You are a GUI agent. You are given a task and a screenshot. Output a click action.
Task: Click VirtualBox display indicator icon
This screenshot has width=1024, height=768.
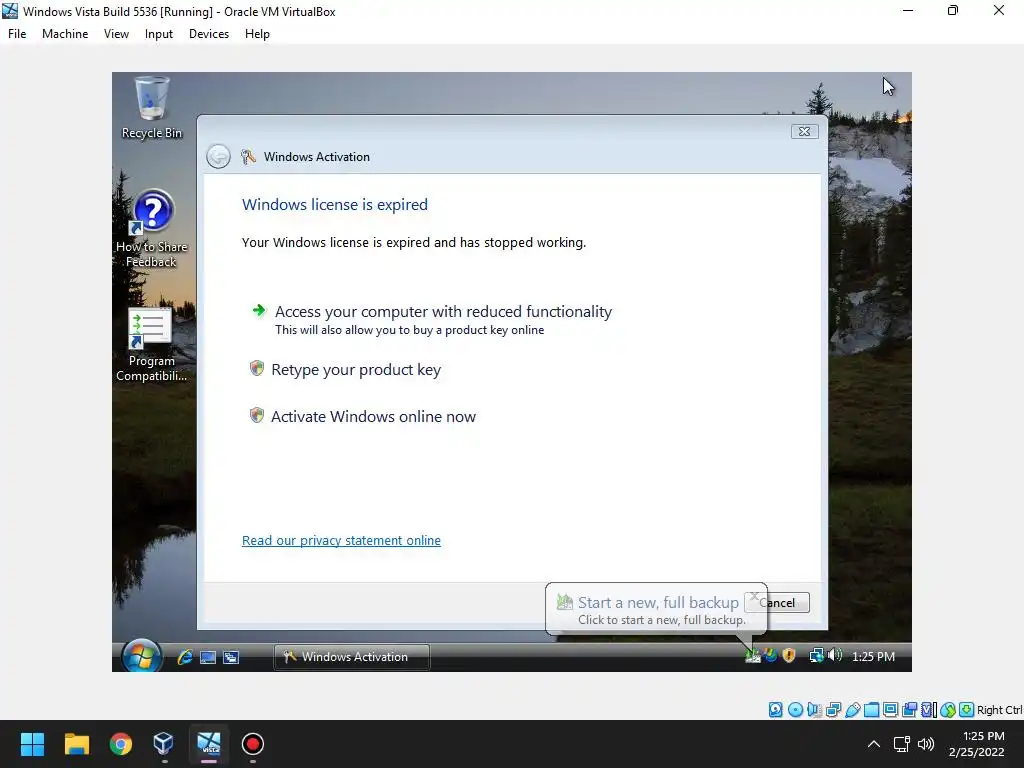coord(890,710)
